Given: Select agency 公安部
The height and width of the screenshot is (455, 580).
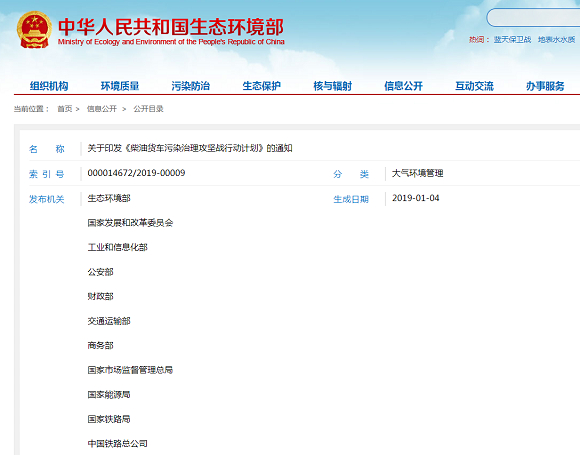Looking at the screenshot, I should coord(100,272).
